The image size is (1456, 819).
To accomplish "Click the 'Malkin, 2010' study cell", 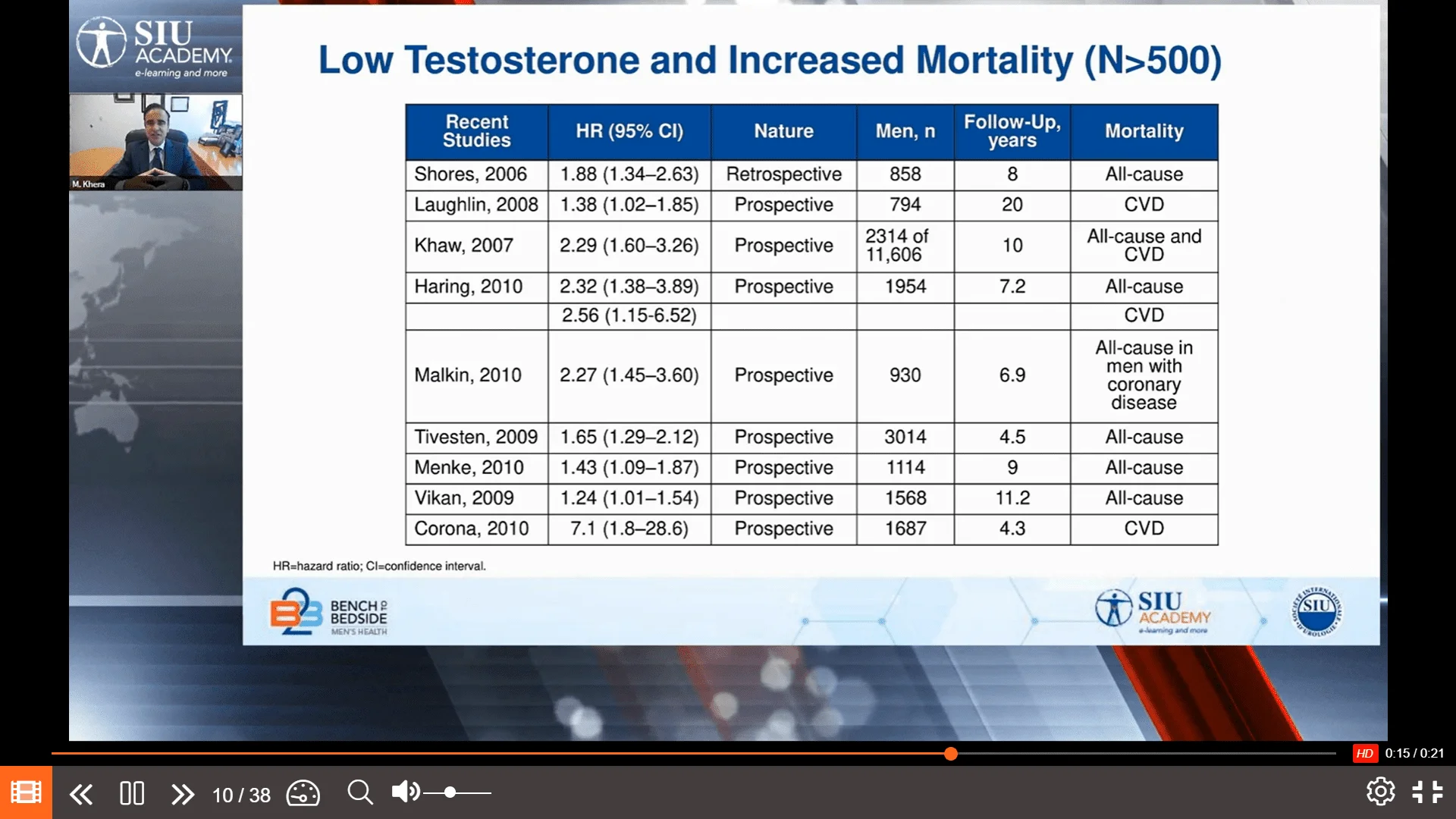I will pos(477,375).
